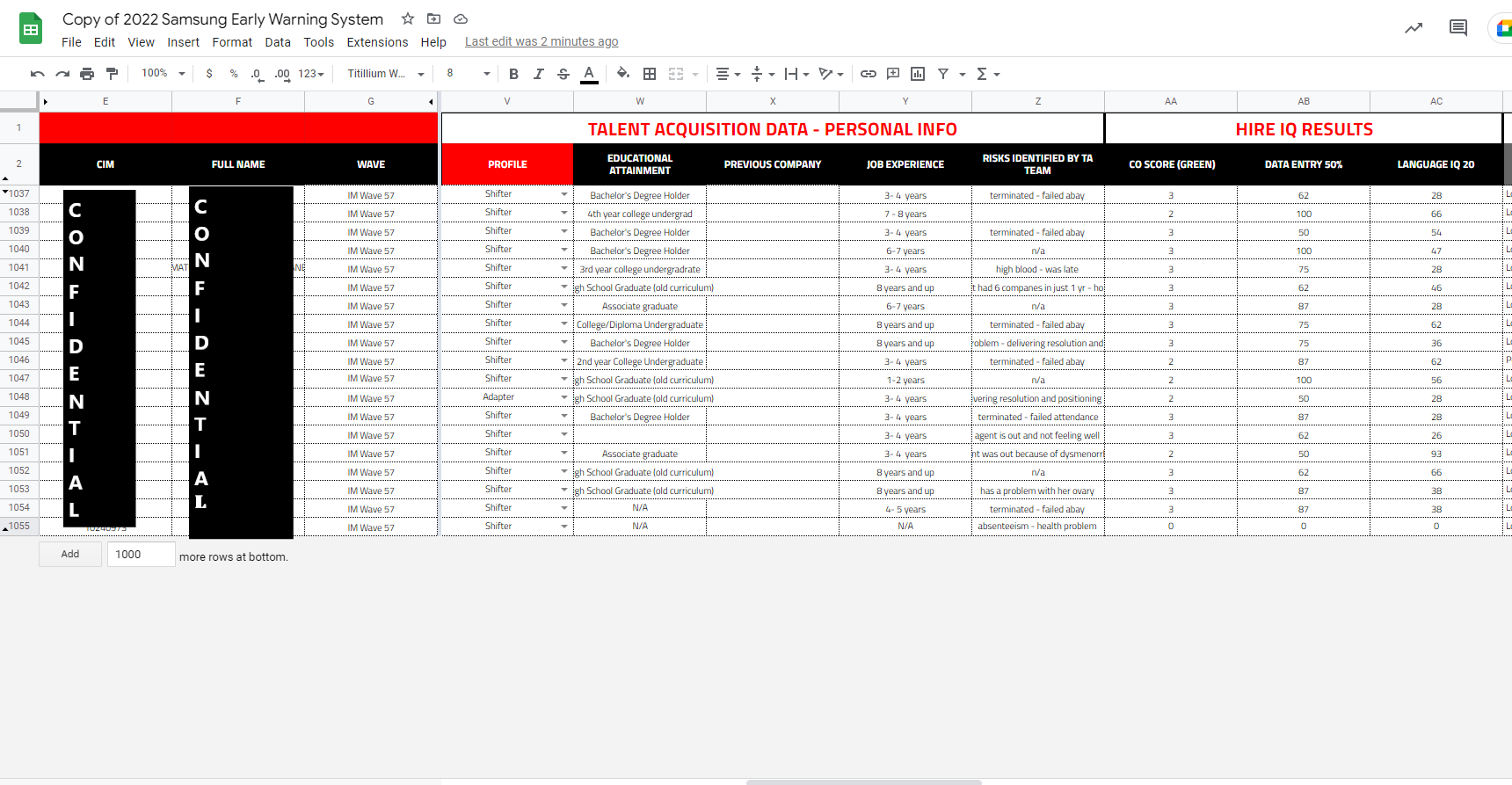1512x785 pixels.
Task: Print the spreadsheet
Action: 87,74
